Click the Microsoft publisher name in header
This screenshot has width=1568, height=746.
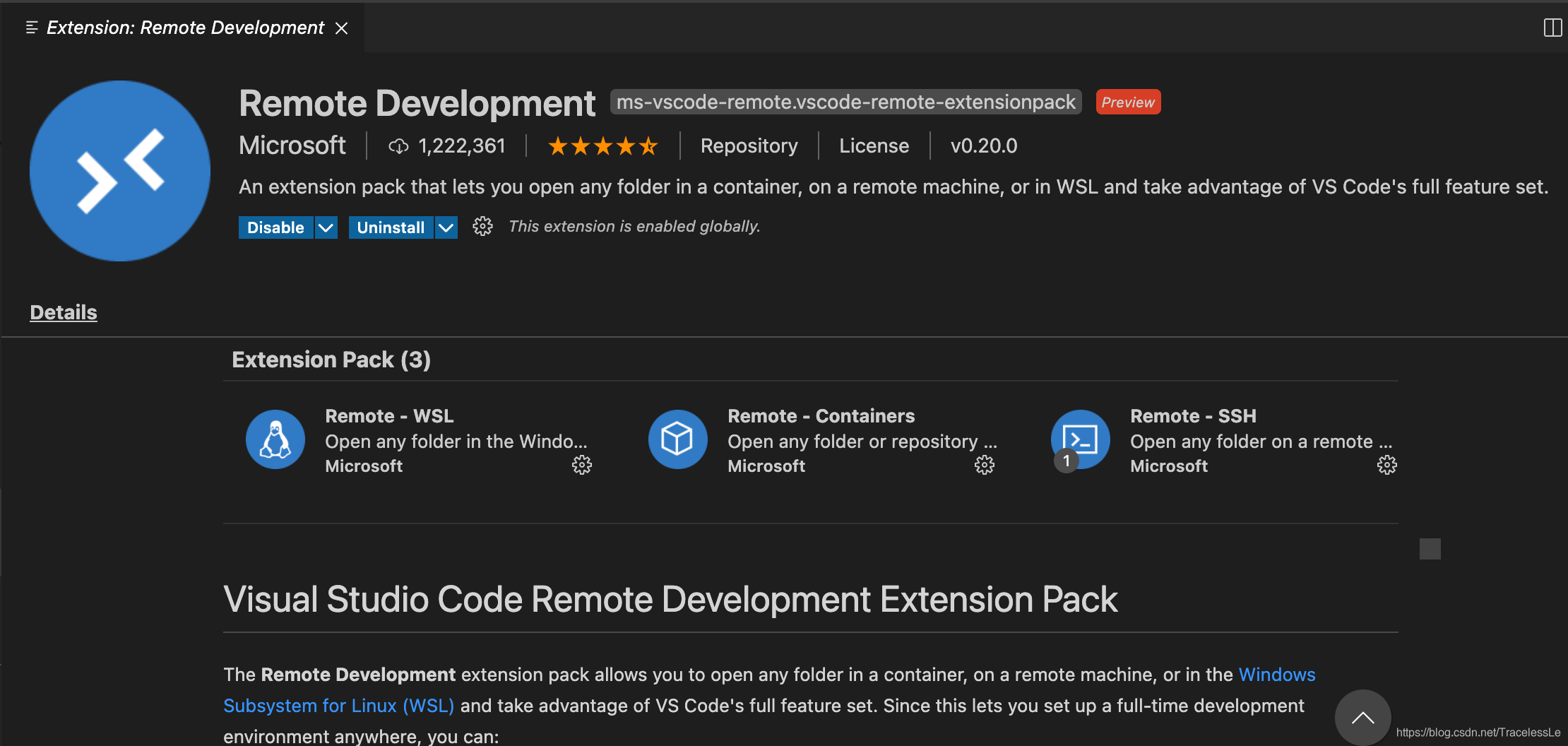pyautogui.click(x=292, y=146)
